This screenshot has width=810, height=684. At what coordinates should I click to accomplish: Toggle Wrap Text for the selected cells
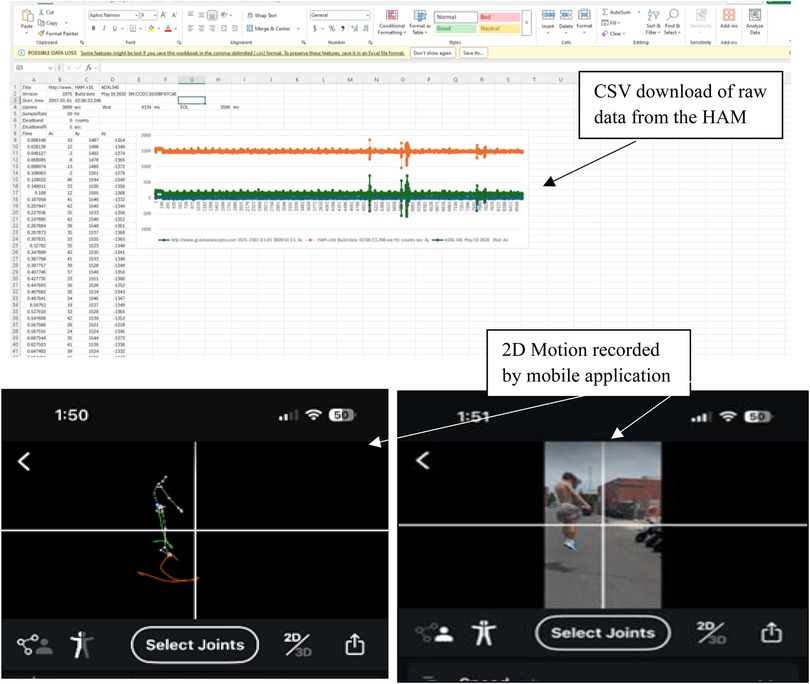coord(263,16)
